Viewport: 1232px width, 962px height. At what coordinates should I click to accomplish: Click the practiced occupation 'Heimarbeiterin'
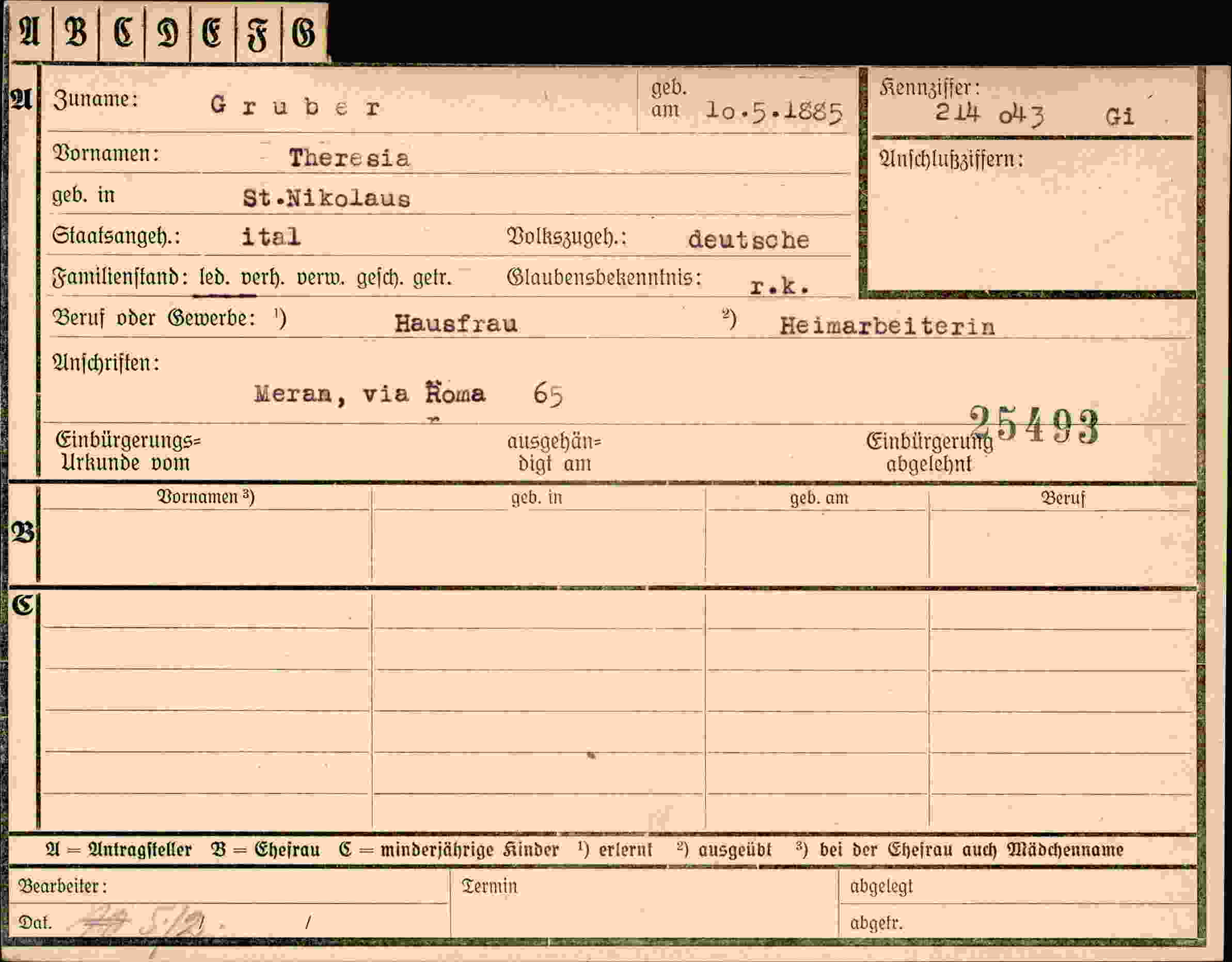click(887, 327)
